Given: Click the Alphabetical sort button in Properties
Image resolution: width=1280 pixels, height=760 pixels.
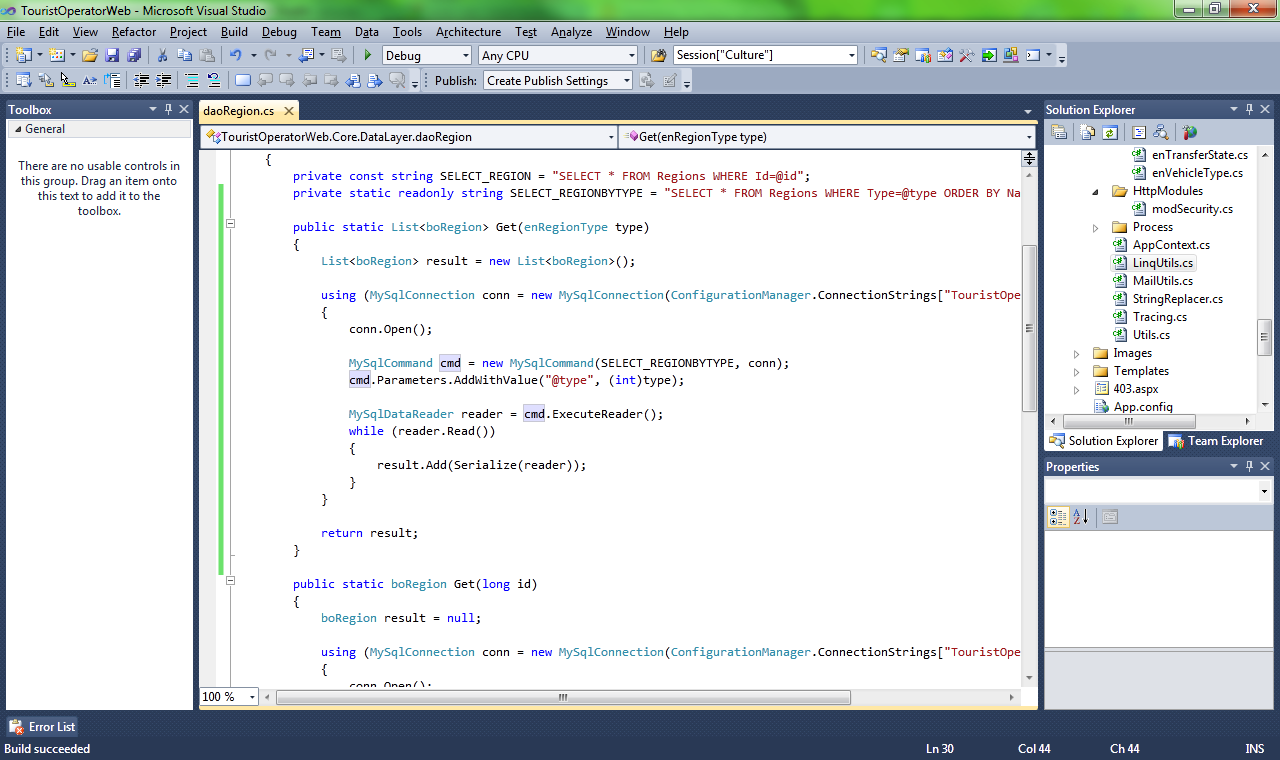Looking at the screenshot, I should [1080, 517].
